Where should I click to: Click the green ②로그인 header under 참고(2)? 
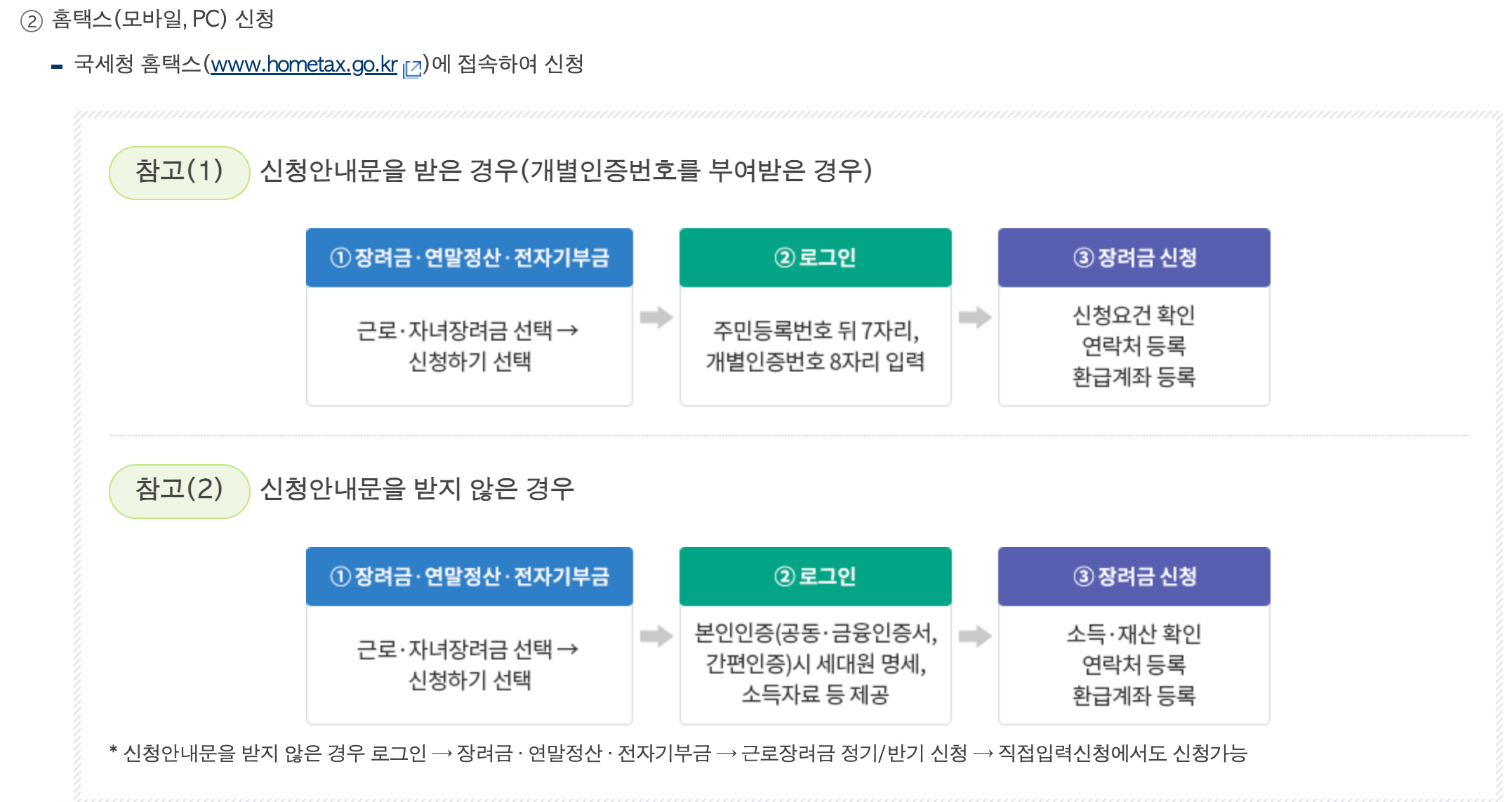(x=815, y=577)
